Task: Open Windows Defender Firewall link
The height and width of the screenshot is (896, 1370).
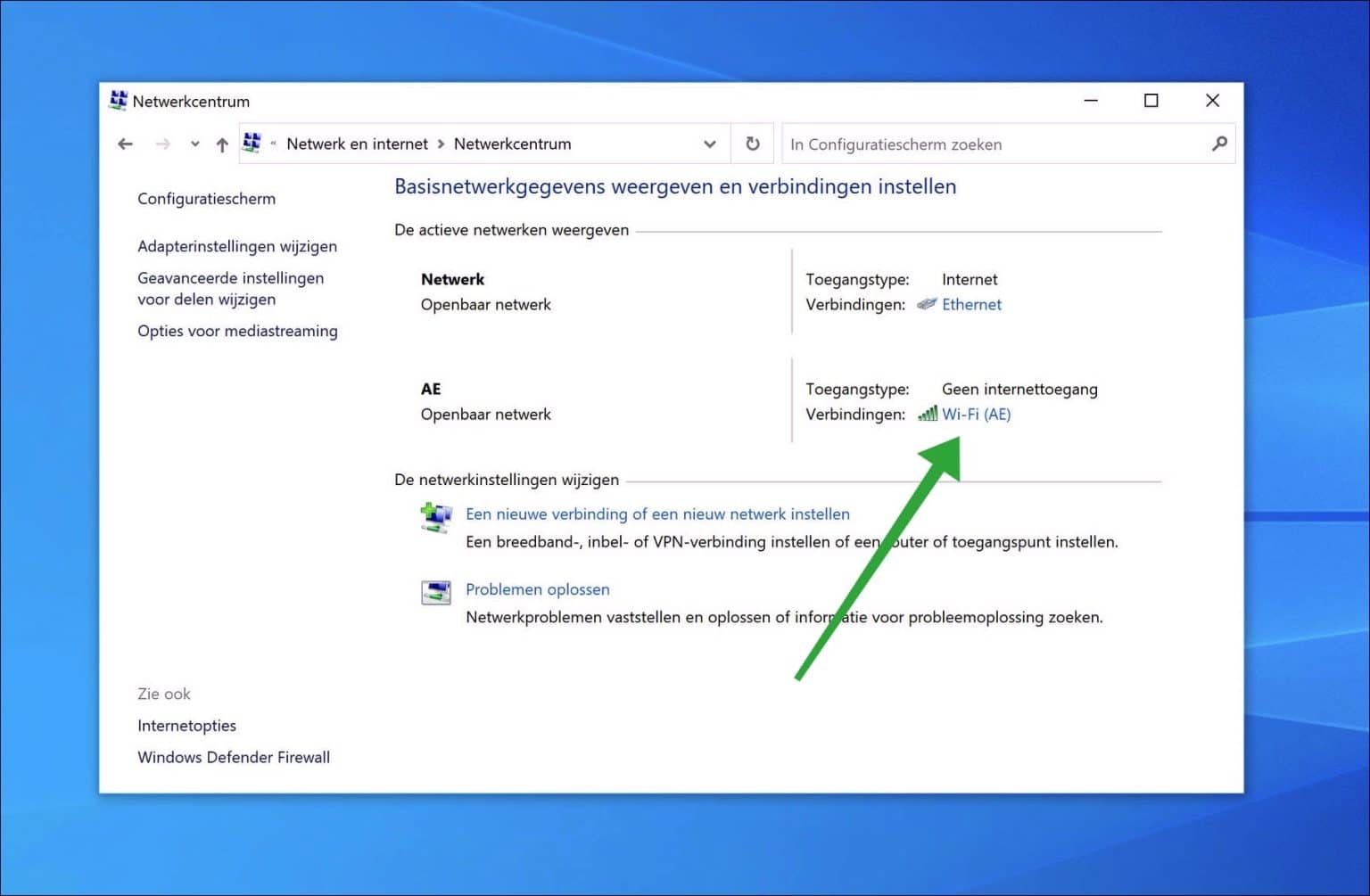Action: [x=234, y=757]
